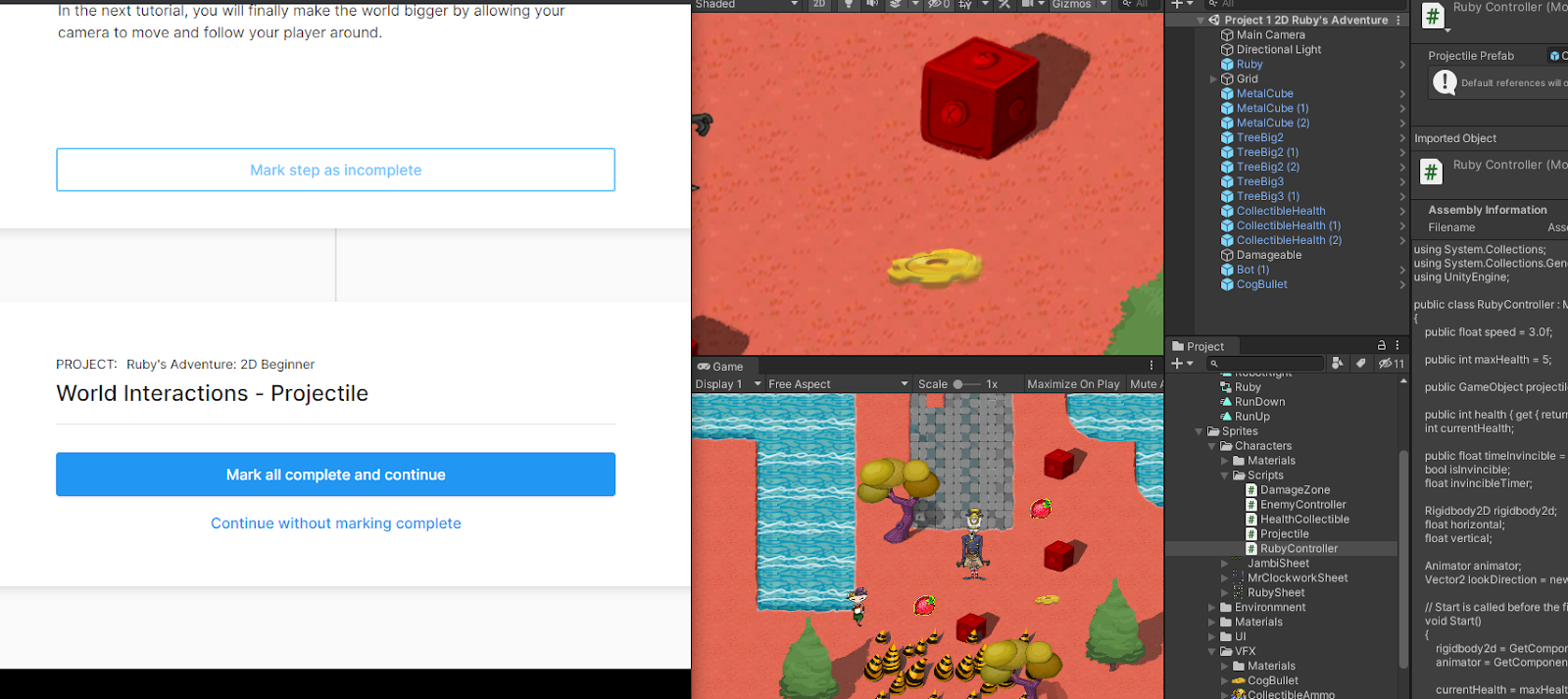Collapse the VFX folder

[1212, 651]
